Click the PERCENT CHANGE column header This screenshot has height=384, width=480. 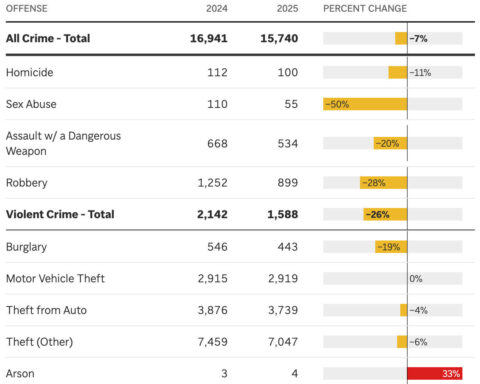tap(365, 8)
